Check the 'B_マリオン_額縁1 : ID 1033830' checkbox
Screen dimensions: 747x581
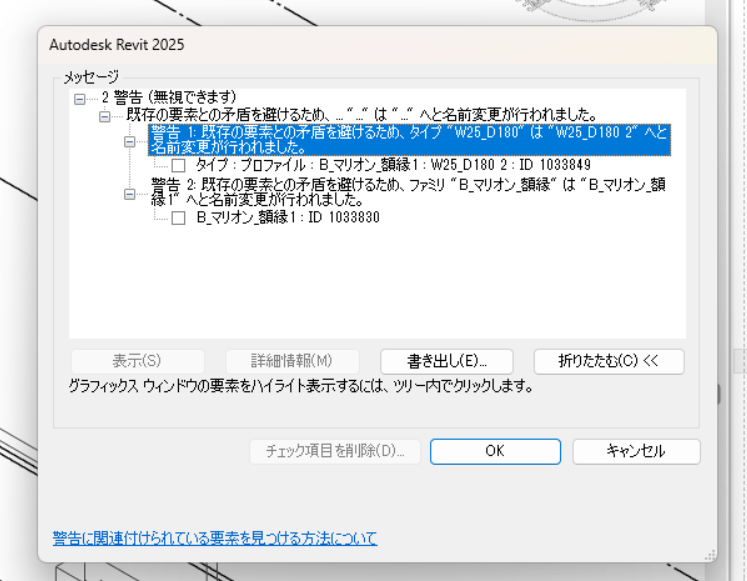178,218
